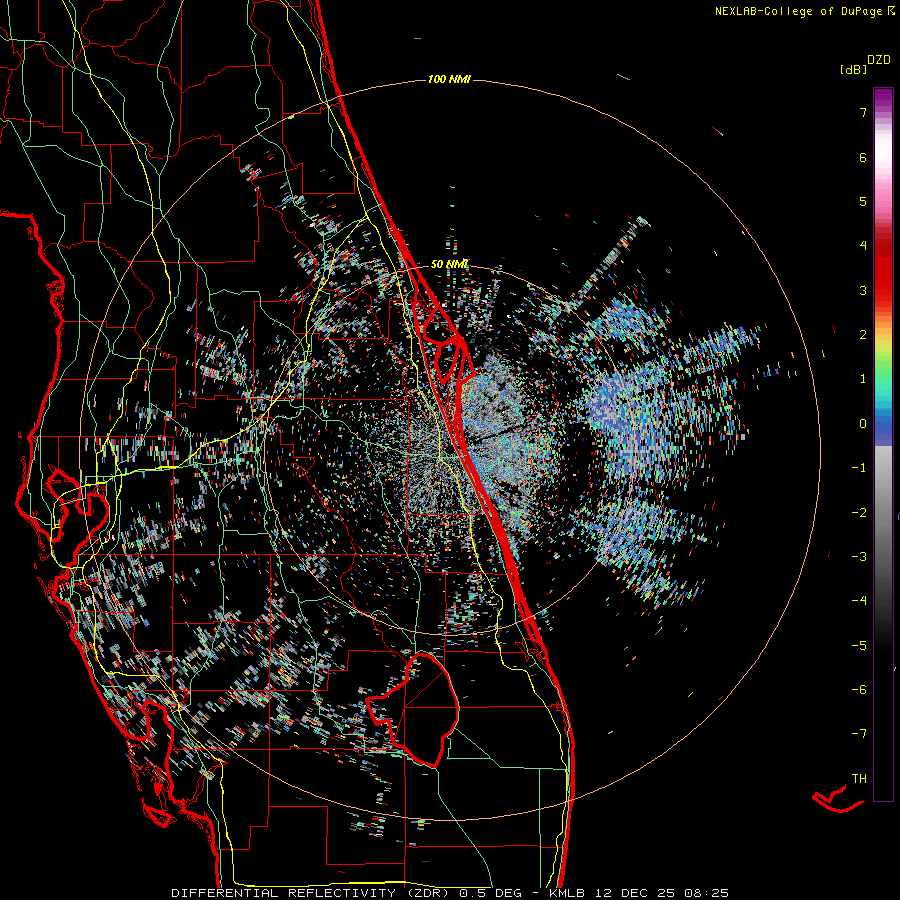Viewport: 900px width, 900px height.
Task: Click the -2 value on color scale
Action: point(859,512)
